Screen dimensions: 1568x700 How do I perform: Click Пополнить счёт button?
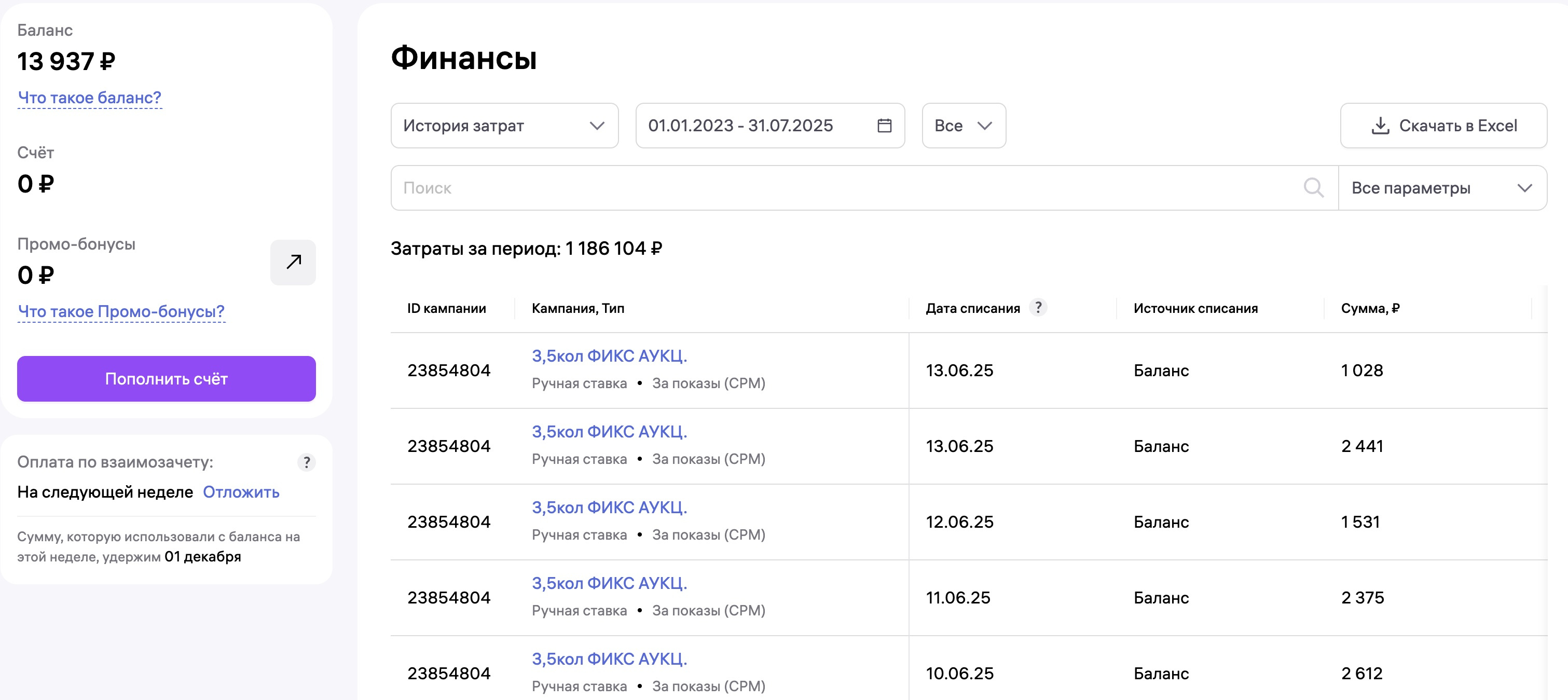coord(166,379)
